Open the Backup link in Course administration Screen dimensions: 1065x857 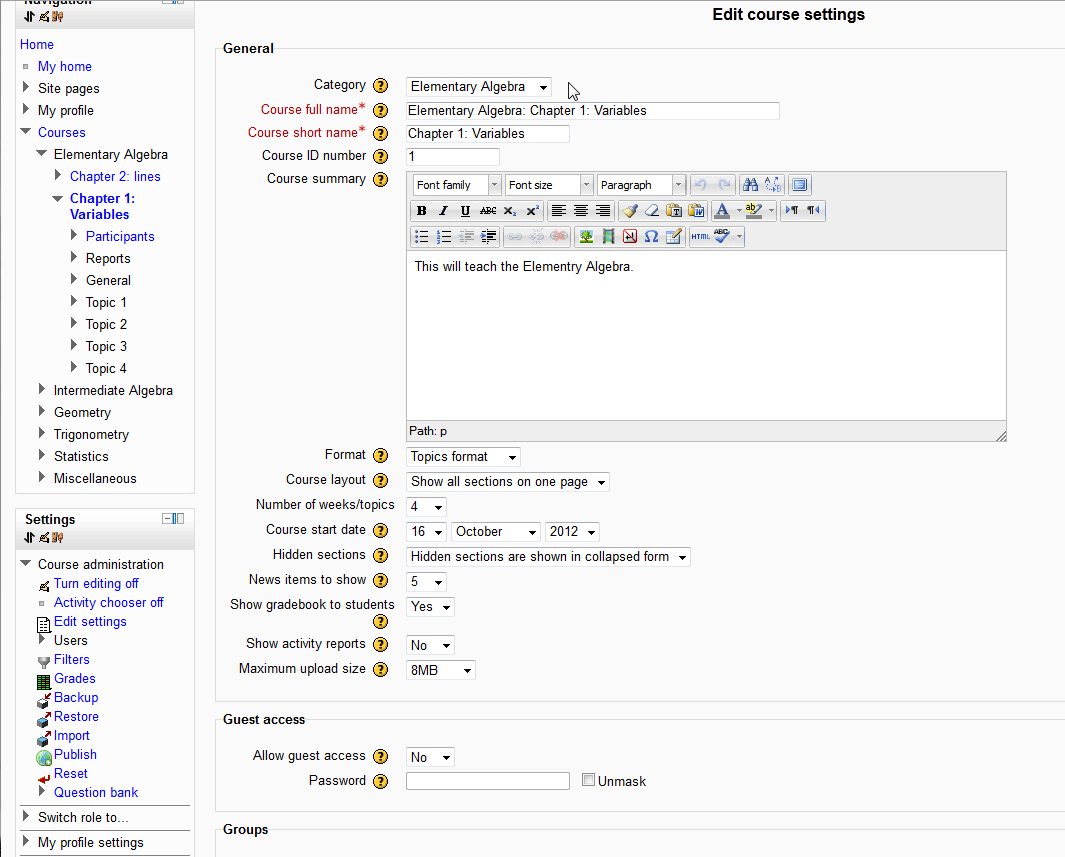click(x=76, y=697)
